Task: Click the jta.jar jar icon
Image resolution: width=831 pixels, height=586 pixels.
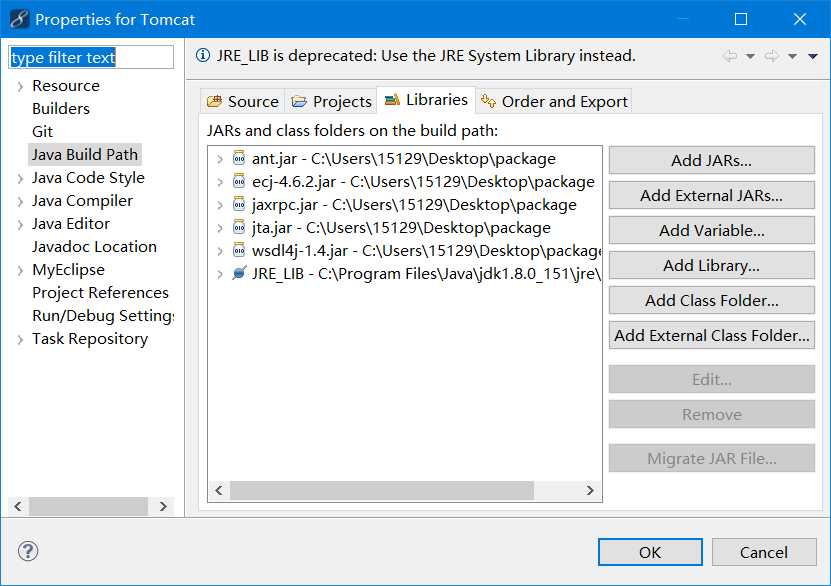Action: click(239, 227)
